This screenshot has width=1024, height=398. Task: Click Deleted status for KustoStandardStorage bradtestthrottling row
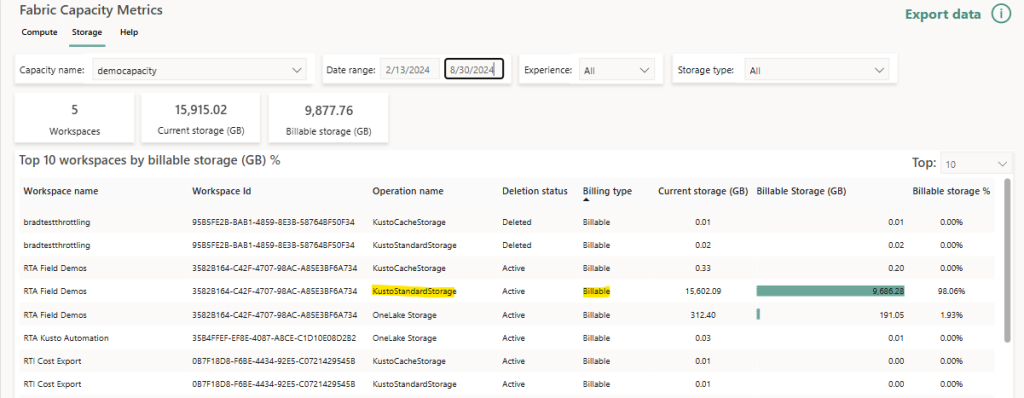(x=517, y=245)
